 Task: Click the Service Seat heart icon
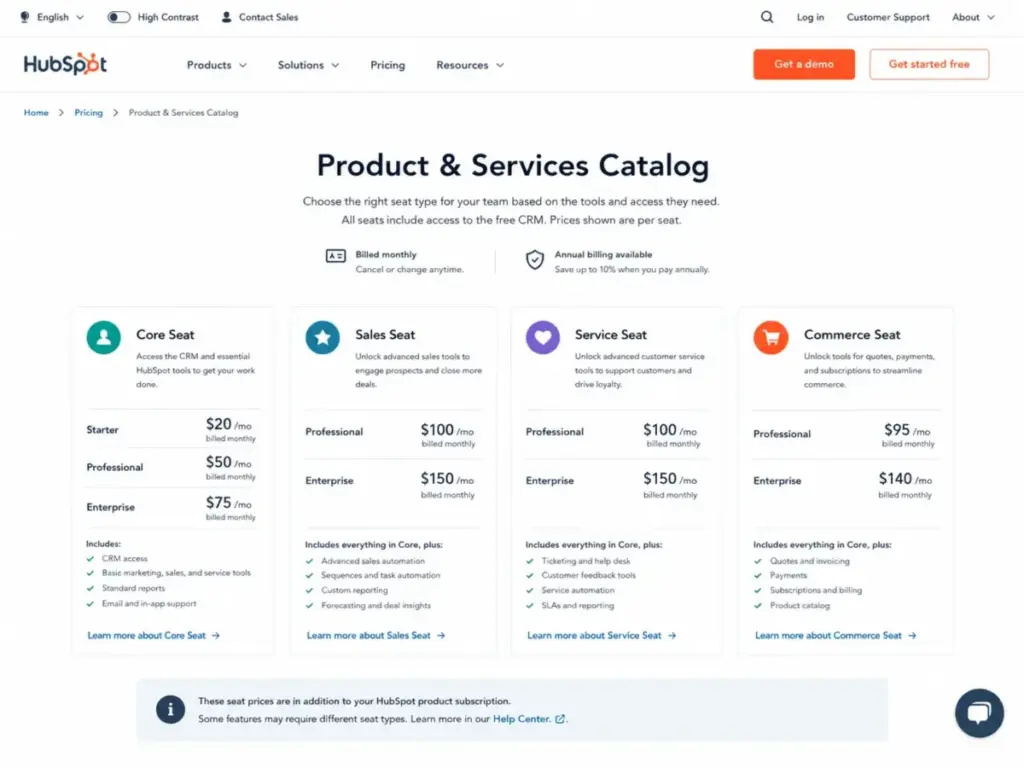(x=543, y=338)
